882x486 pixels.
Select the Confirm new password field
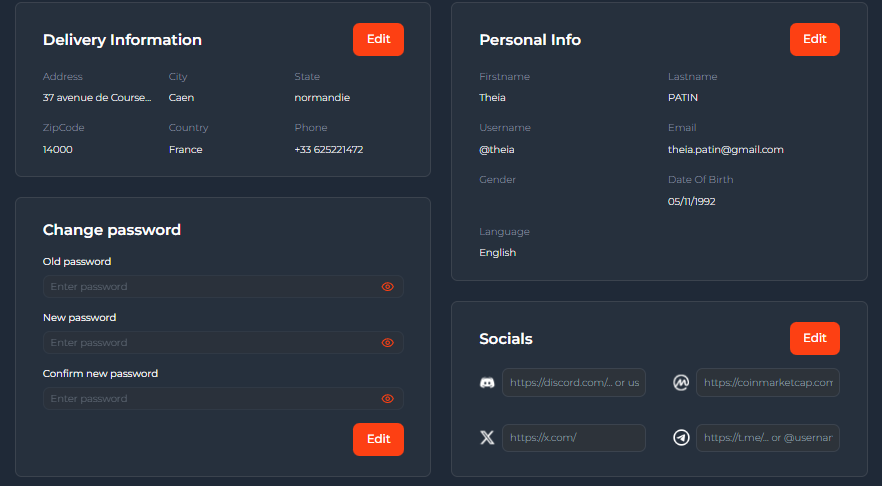tap(212, 399)
